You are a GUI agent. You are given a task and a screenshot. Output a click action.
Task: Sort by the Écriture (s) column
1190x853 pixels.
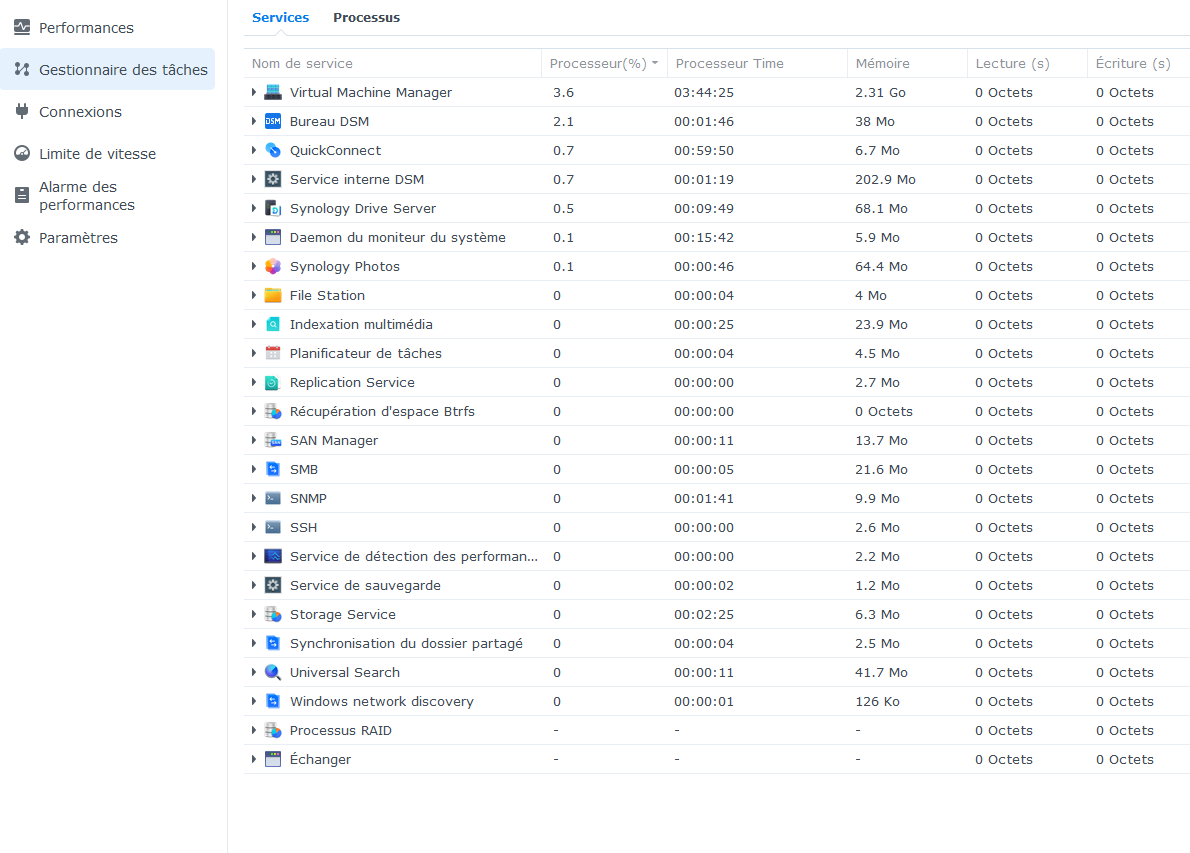coord(1138,64)
